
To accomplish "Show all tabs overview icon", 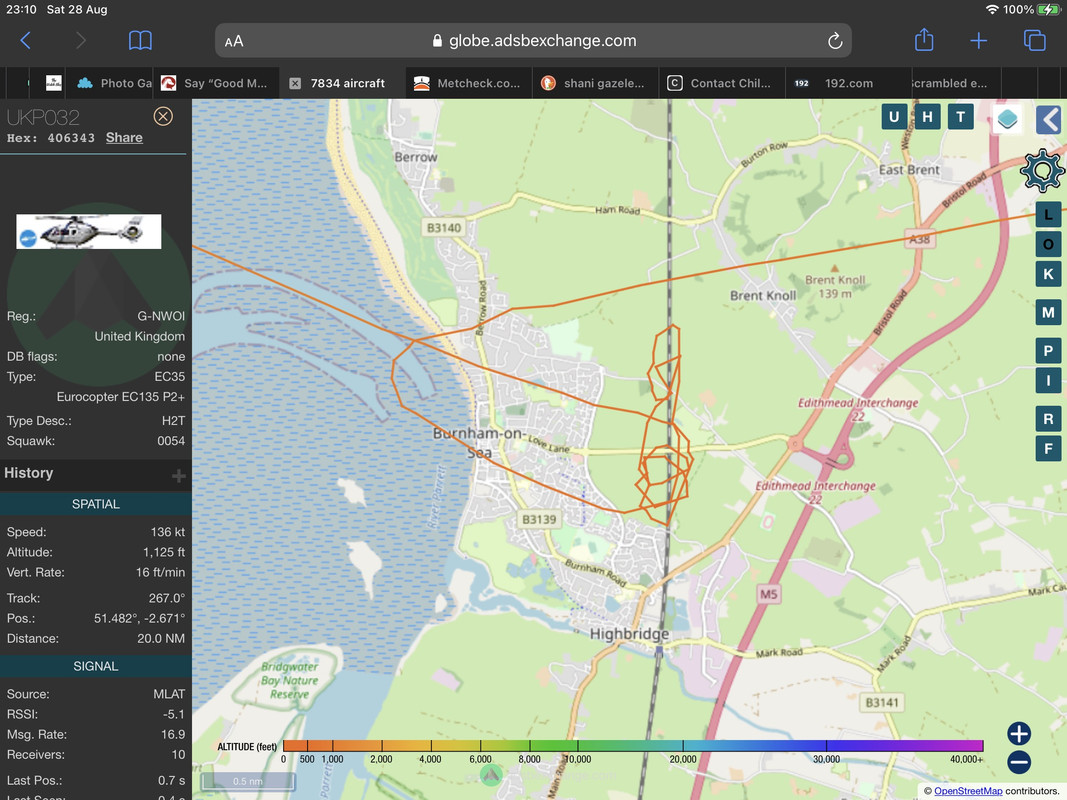I will [x=1034, y=41].
